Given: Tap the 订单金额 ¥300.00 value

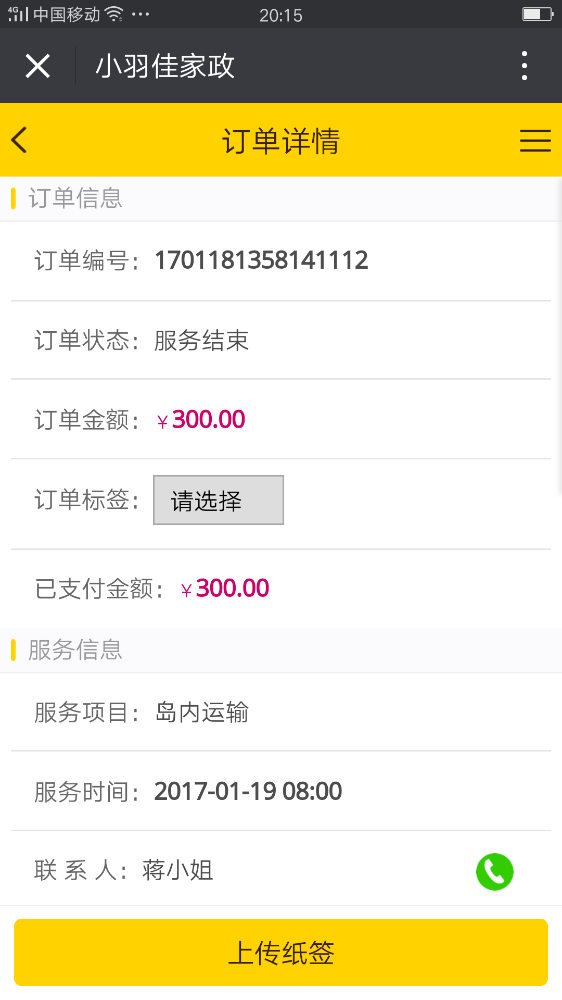Looking at the screenshot, I should [201, 420].
